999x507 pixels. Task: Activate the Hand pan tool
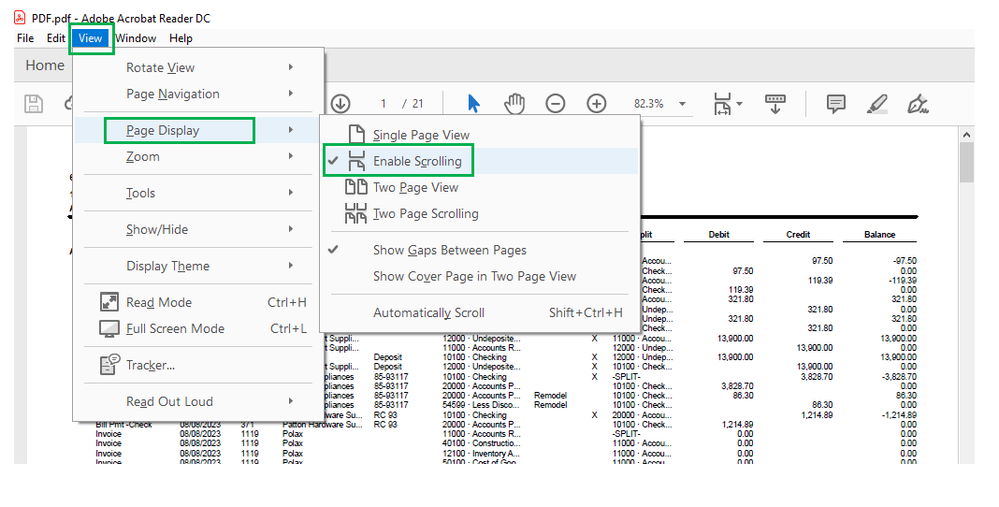(514, 103)
